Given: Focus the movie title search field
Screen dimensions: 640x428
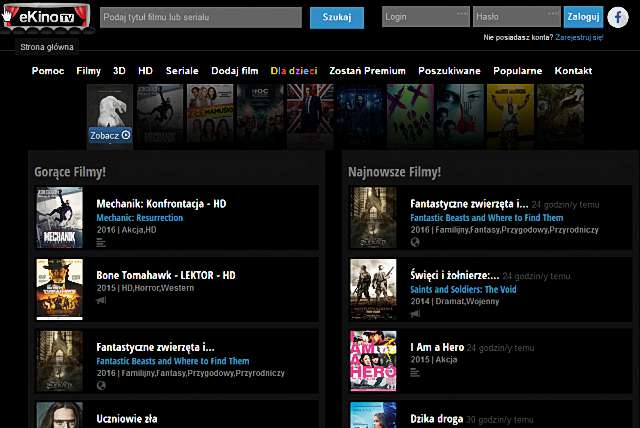Looking at the screenshot, I should pyautogui.click(x=201, y=18).
